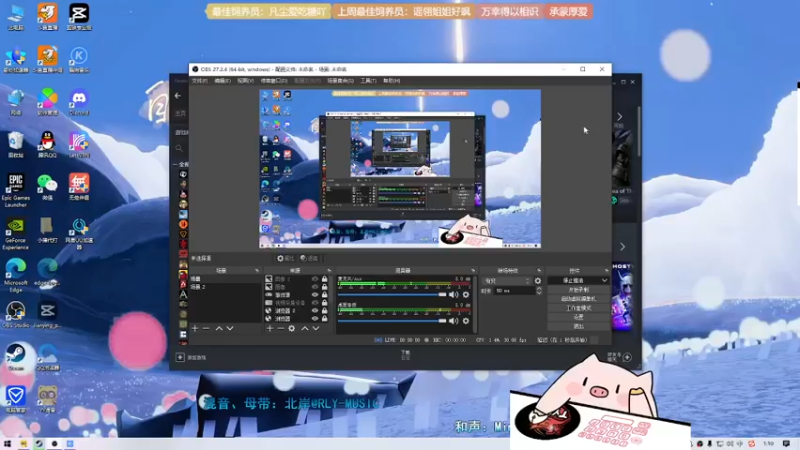Adjust the 麦克风/Aux volume slider
The width and height of the screenshot is (800, 450).
point(392,295)
